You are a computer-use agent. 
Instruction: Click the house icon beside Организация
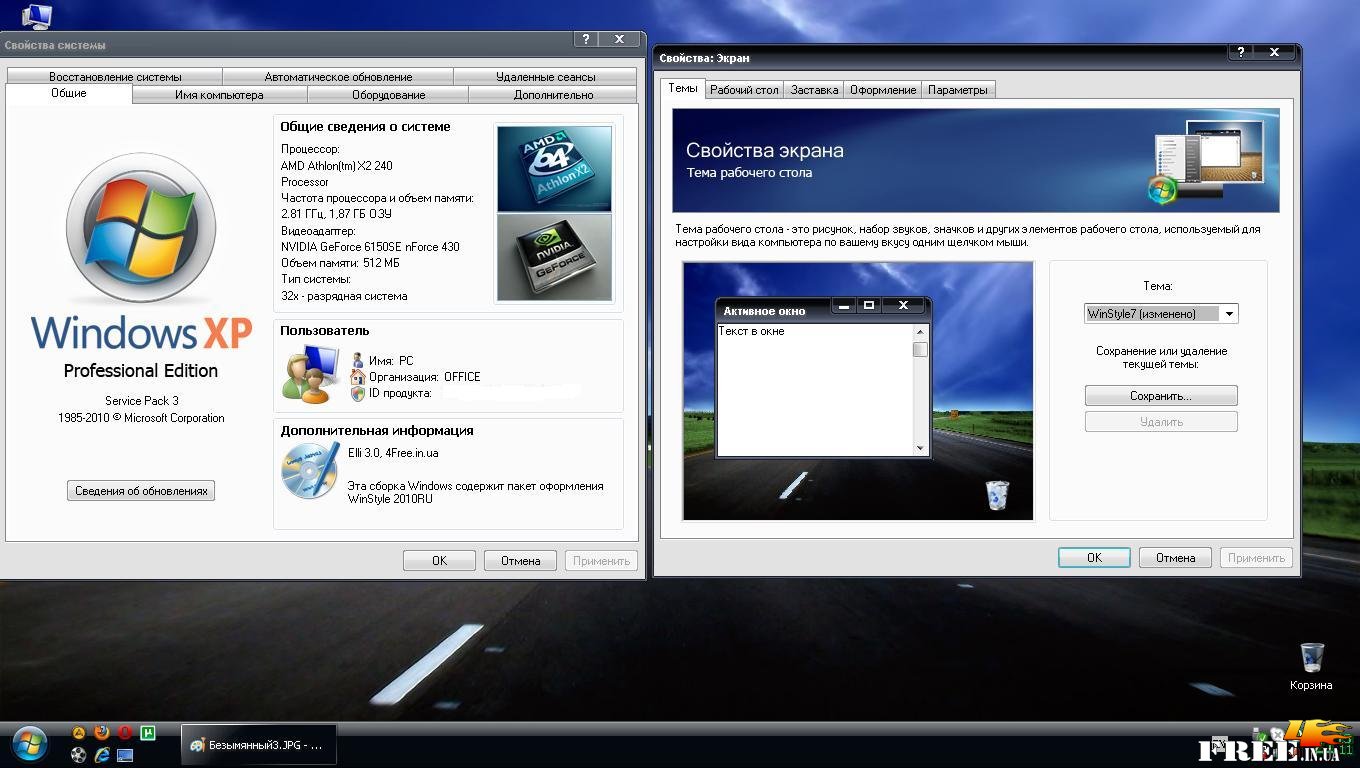tap(358, 377)
